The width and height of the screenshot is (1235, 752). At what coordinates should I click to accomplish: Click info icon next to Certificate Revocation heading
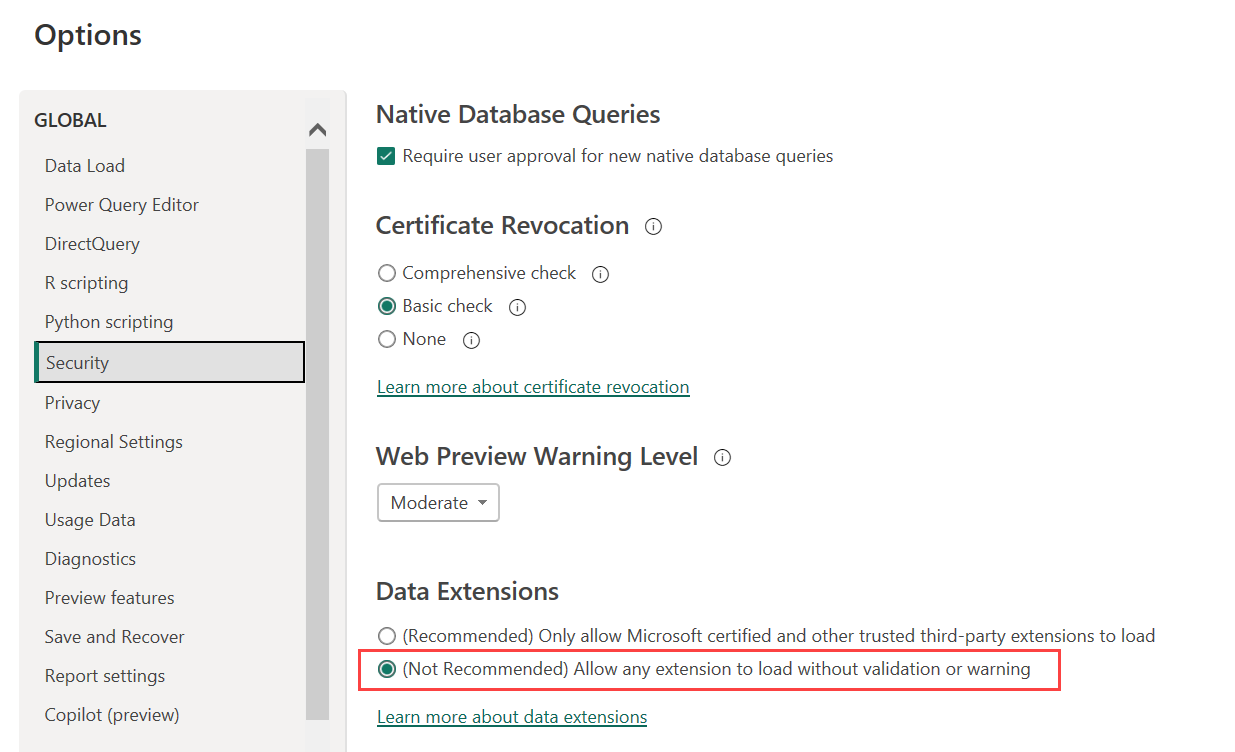[x=653, y=227]
